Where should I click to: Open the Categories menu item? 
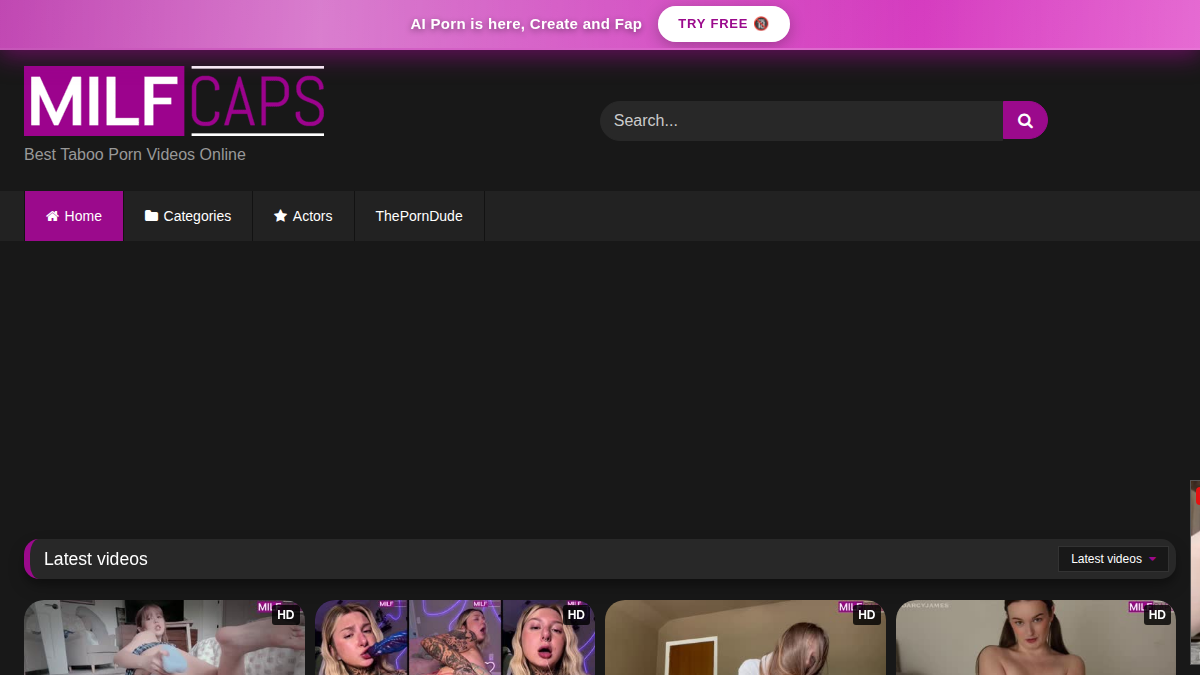[188, 216]
